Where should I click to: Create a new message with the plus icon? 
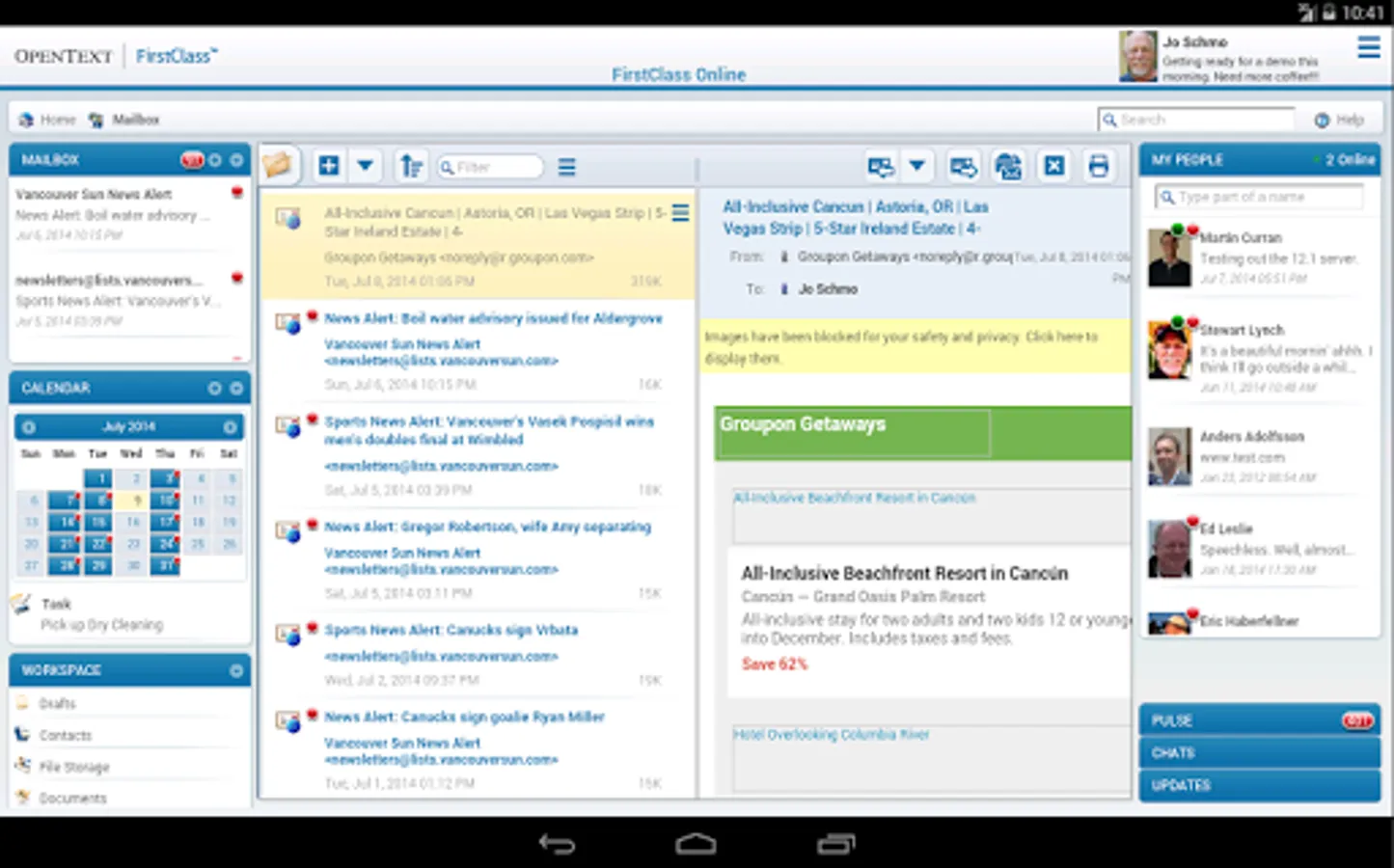pyautogui.click(x=329, y=166)
